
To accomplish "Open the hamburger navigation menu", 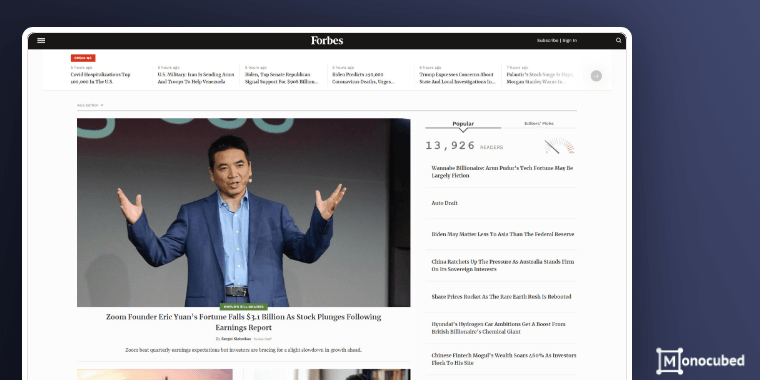I will pyautogui.click(x=41, y=41).
